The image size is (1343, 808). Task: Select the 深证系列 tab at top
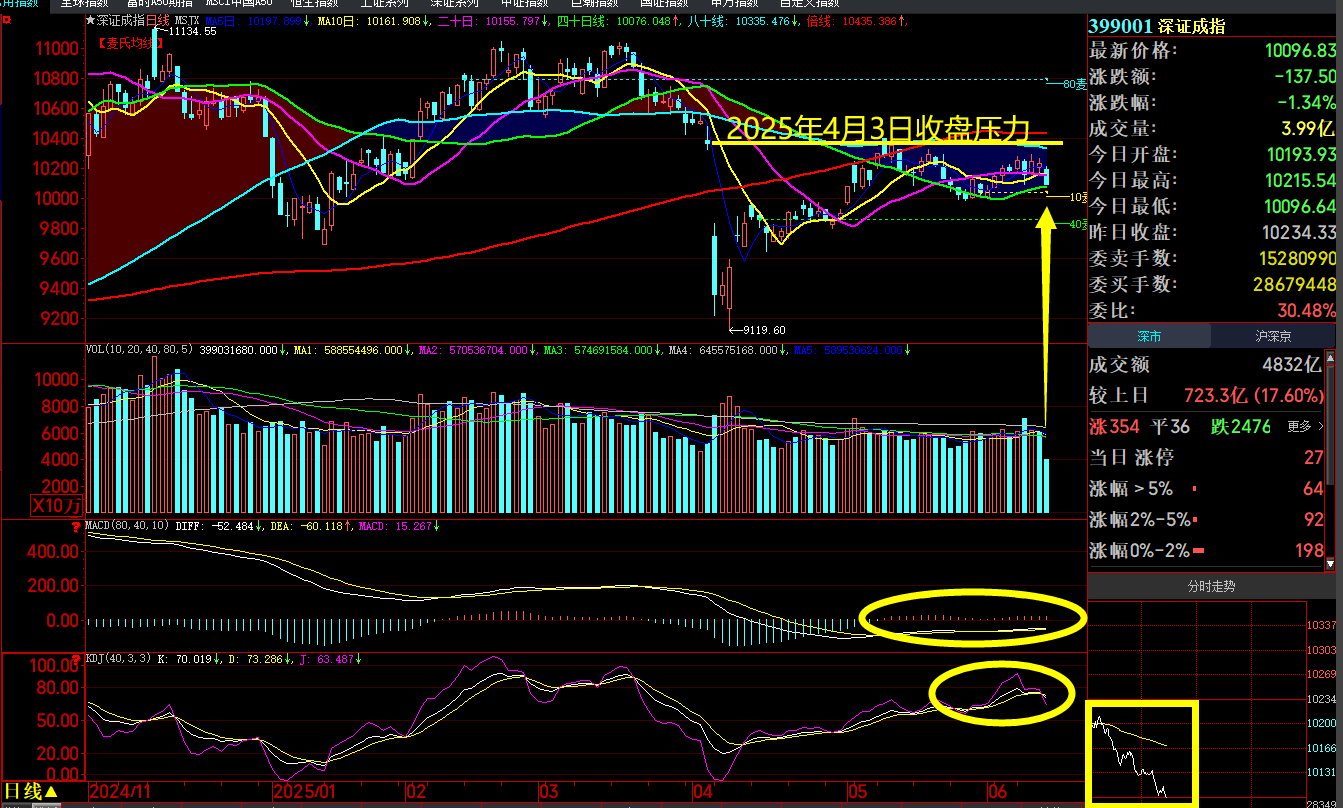click(x=453, y=4)
